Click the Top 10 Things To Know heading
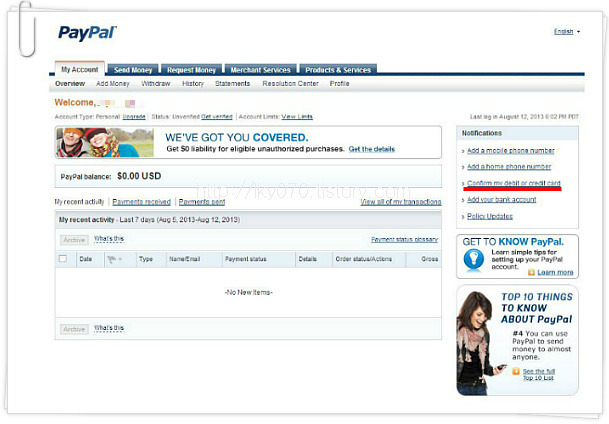The width and height of the screenshot is (609, 424). [x=537, y=308]
